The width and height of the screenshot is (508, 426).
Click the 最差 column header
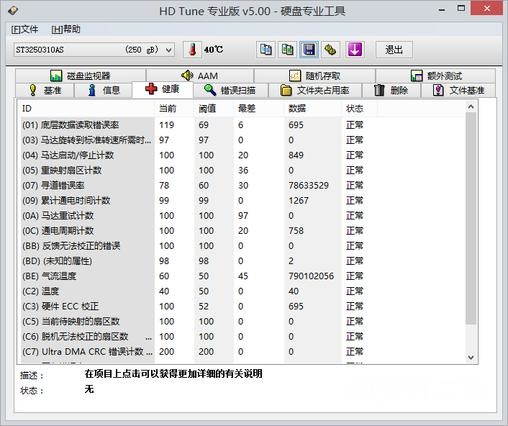click(259, 108)
